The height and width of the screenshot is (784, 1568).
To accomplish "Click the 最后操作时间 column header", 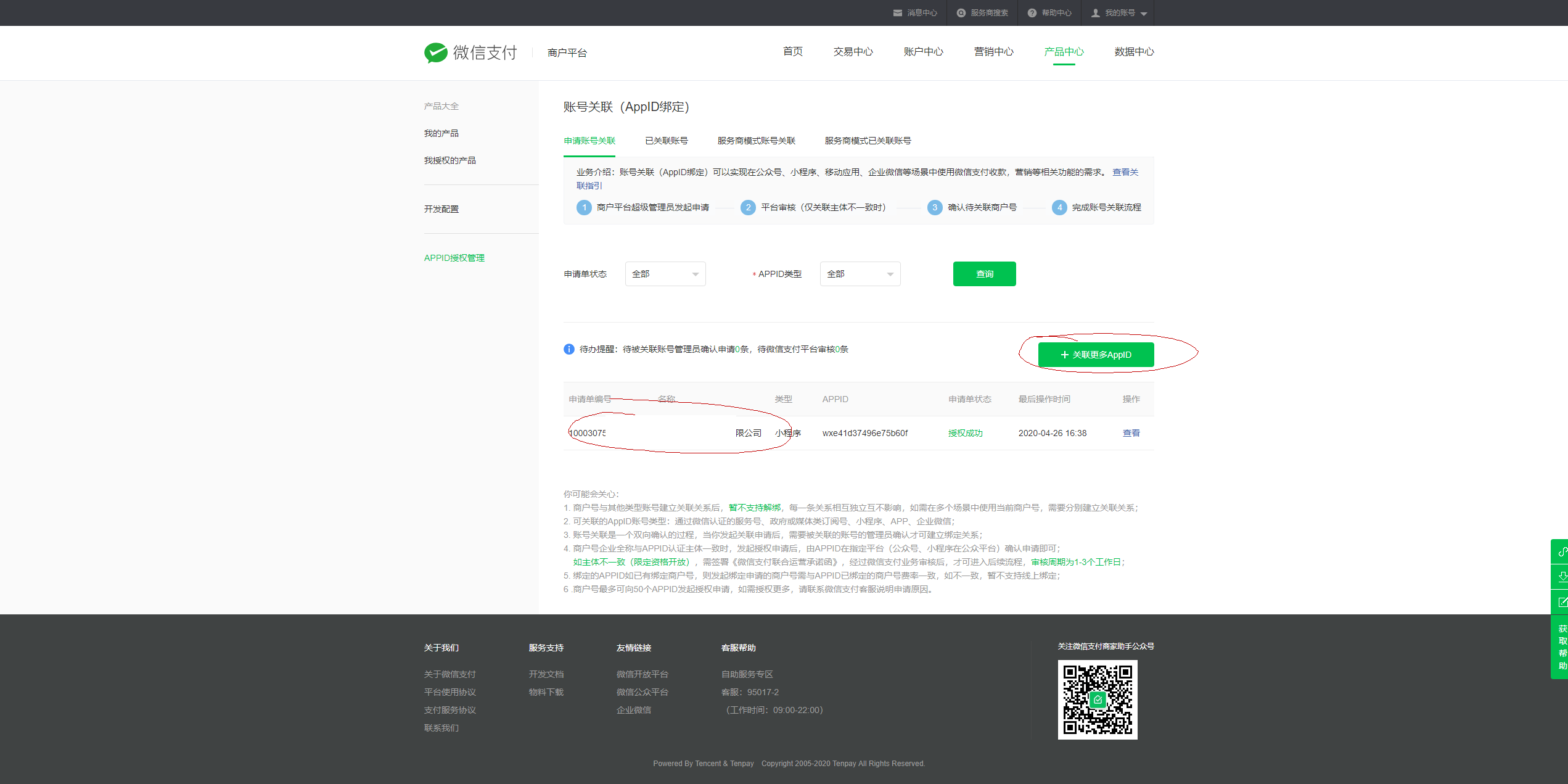I will 1045,399.
